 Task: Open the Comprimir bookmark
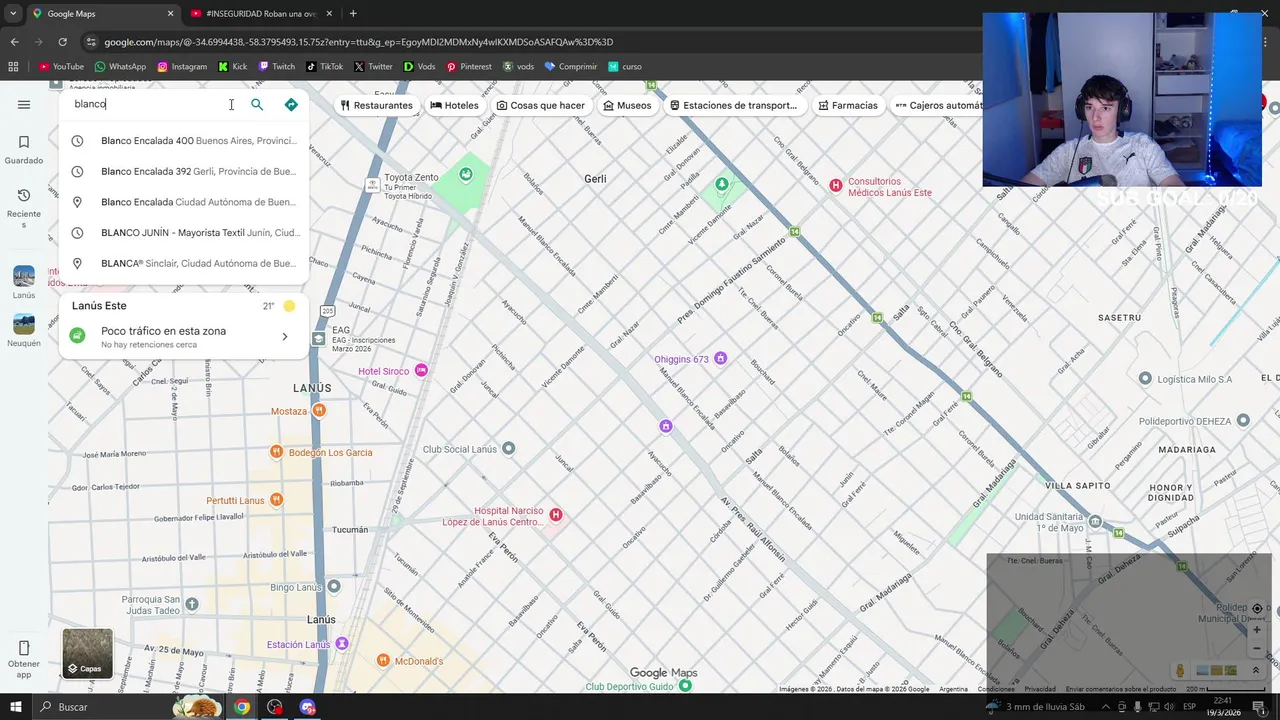click(570, 67)
